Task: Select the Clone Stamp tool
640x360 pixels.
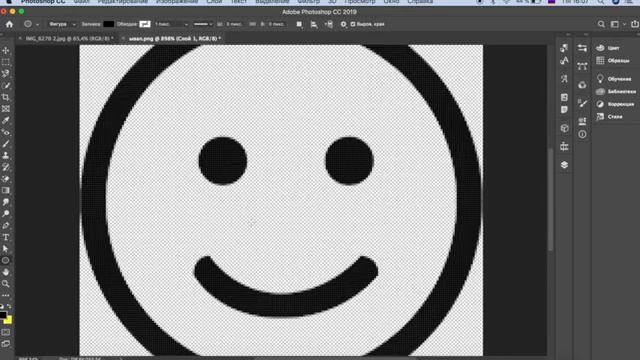Action: click(6, 156)
